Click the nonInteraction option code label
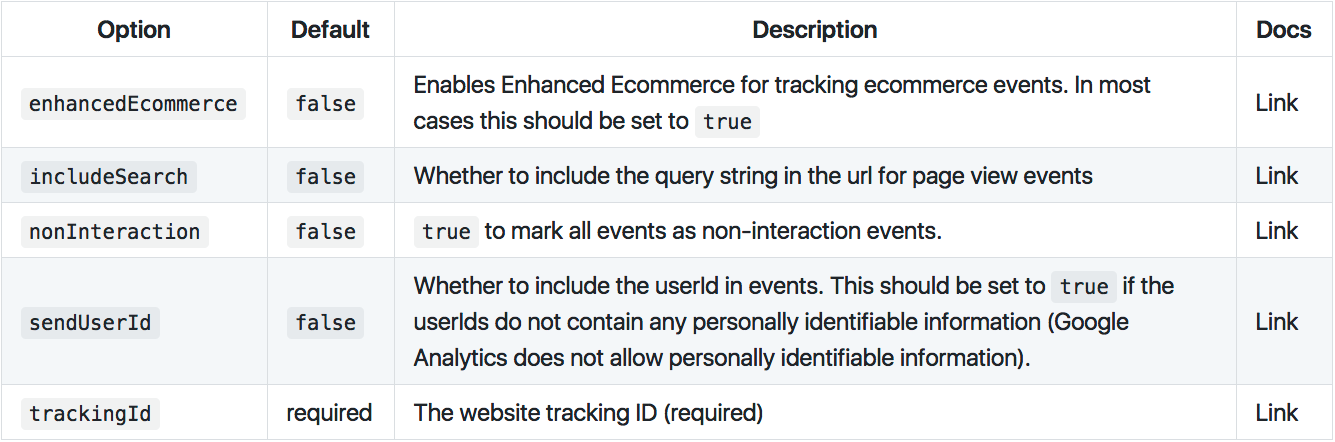This screenshot has width=1335, height=442. (114, 232)
